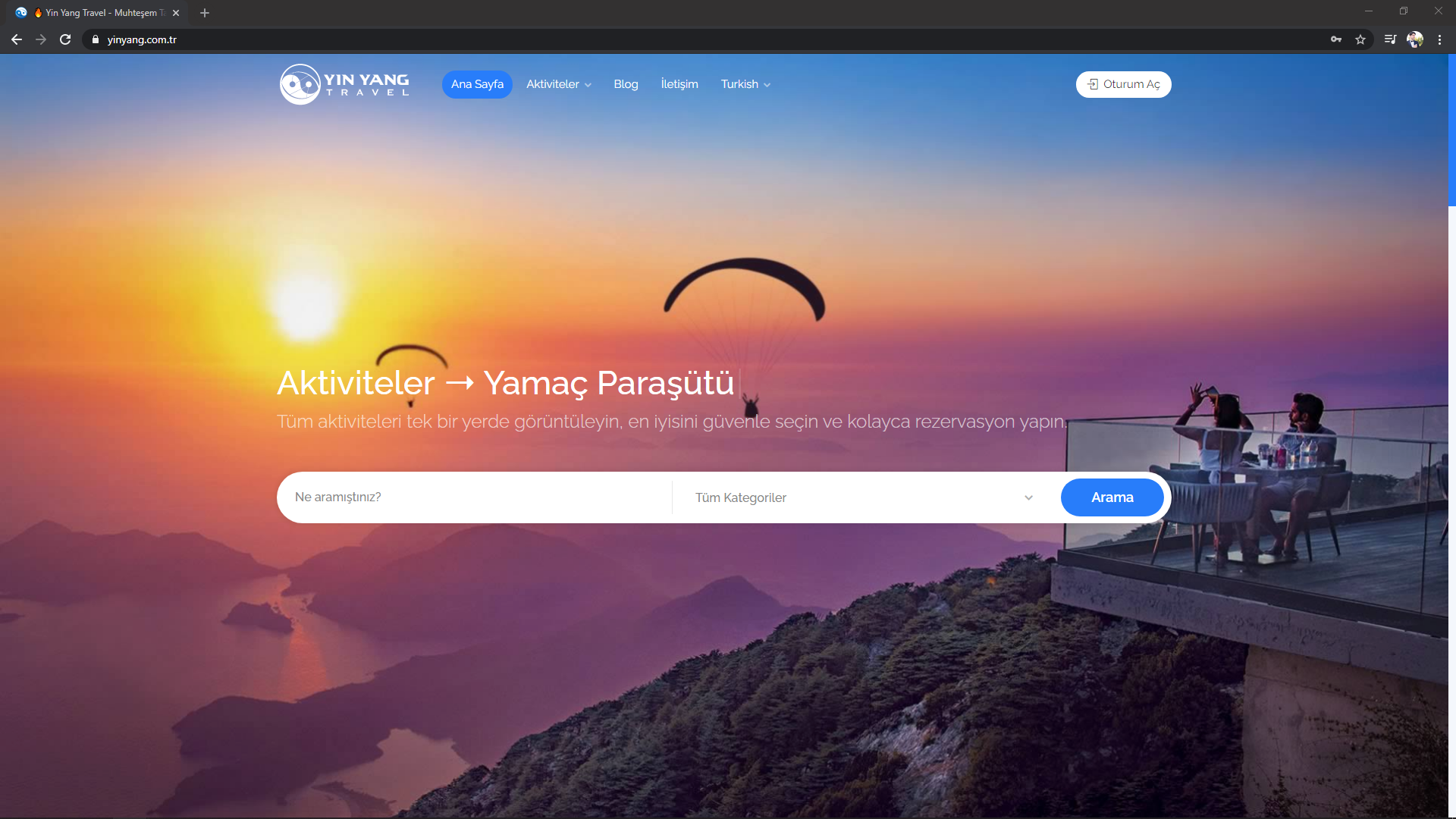View site info via padlock icon
The width and height of the screenshot is (1456, 819).
point(96,39)
